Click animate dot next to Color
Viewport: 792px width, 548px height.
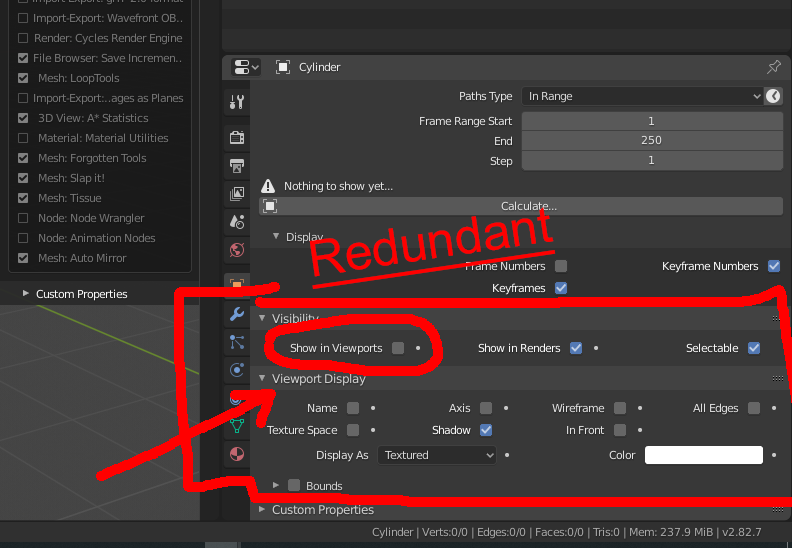click(x=774, y=455)
